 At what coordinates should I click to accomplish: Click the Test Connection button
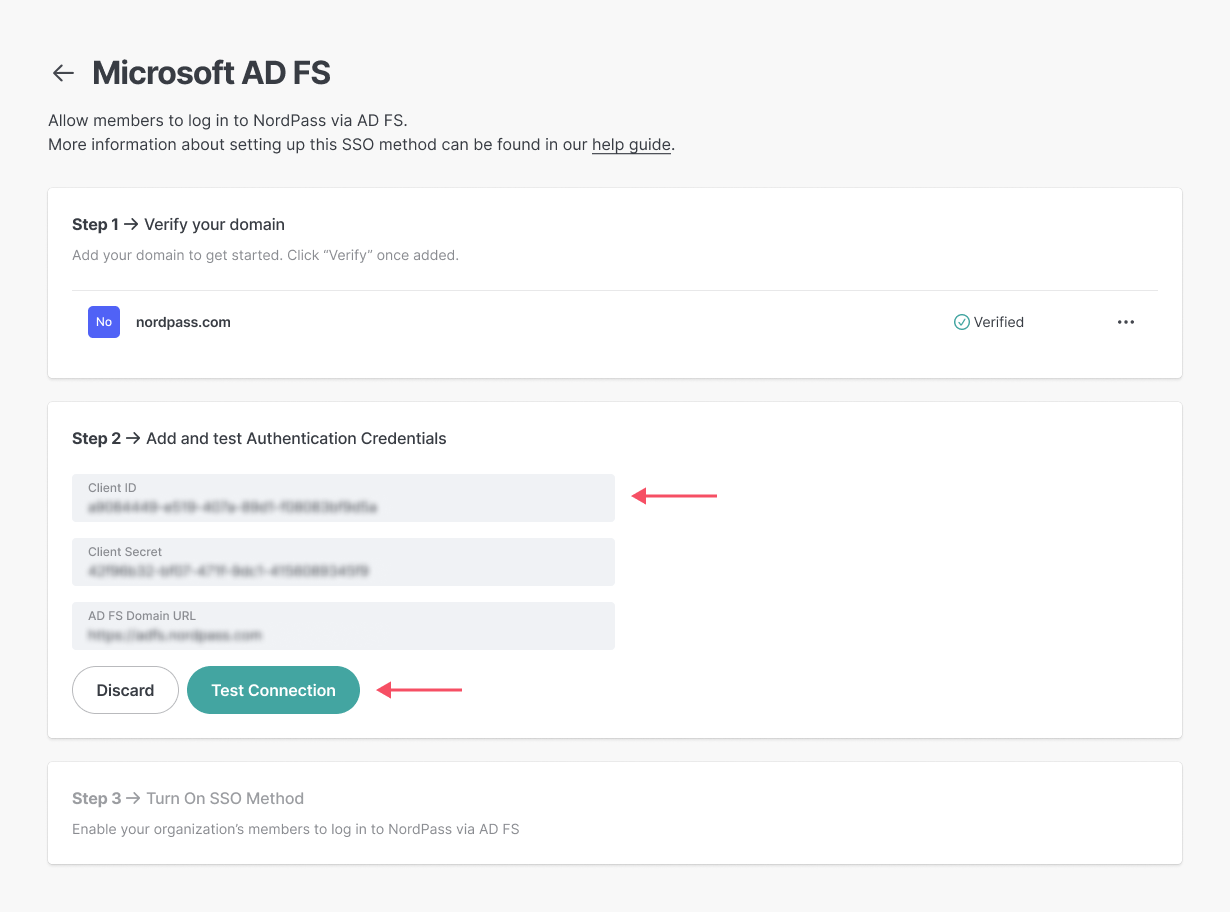point(273,690)
